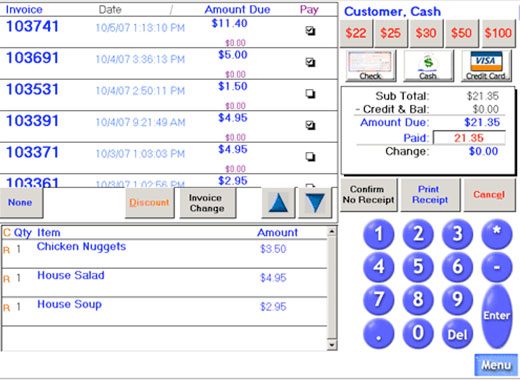Tap the oval Enter keypad key
This screenshot has width=520, height=380.
(497, 316)
